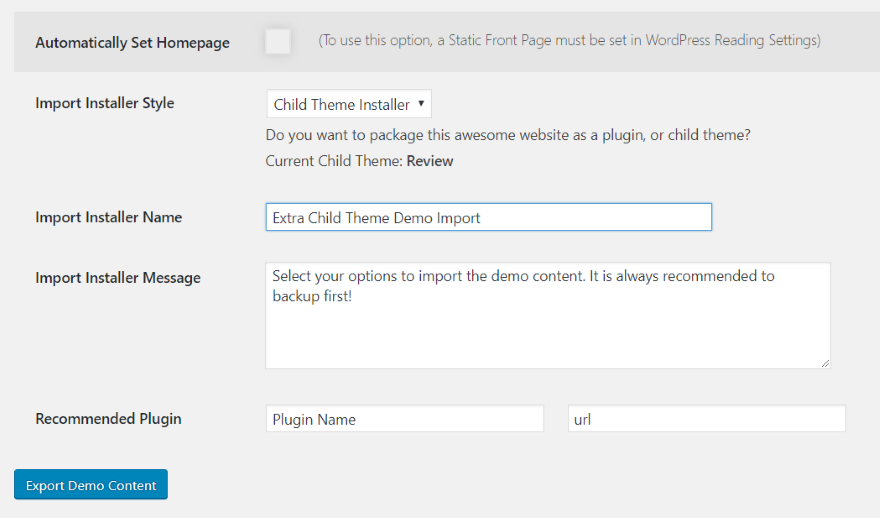Image resolution: width=880 pixels, height=518 pixels.
Task: Click the dropdown arrow beside Child Theme Installer
Action: pos(421,103)
